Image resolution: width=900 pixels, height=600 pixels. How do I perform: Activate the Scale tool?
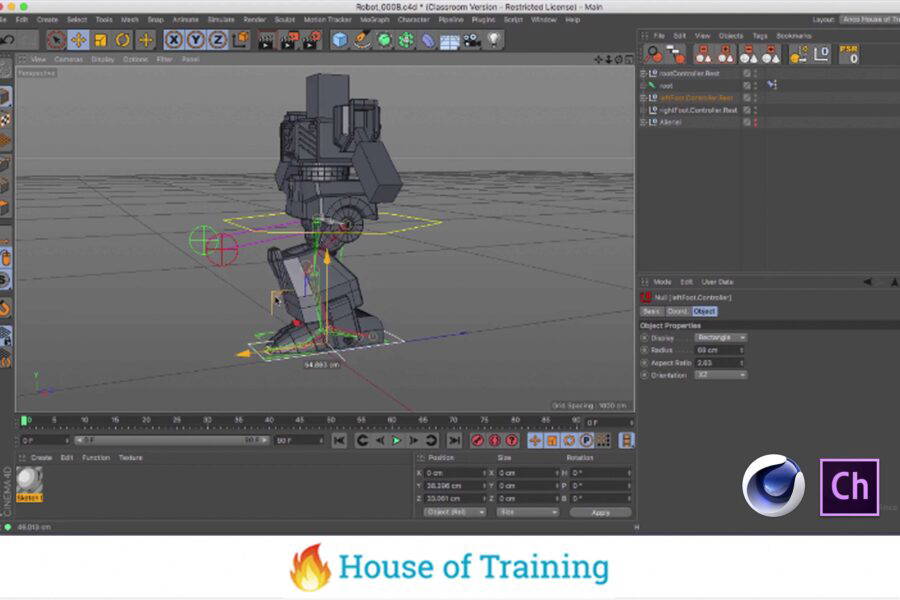pyautogui.click(x=100, y=40)
